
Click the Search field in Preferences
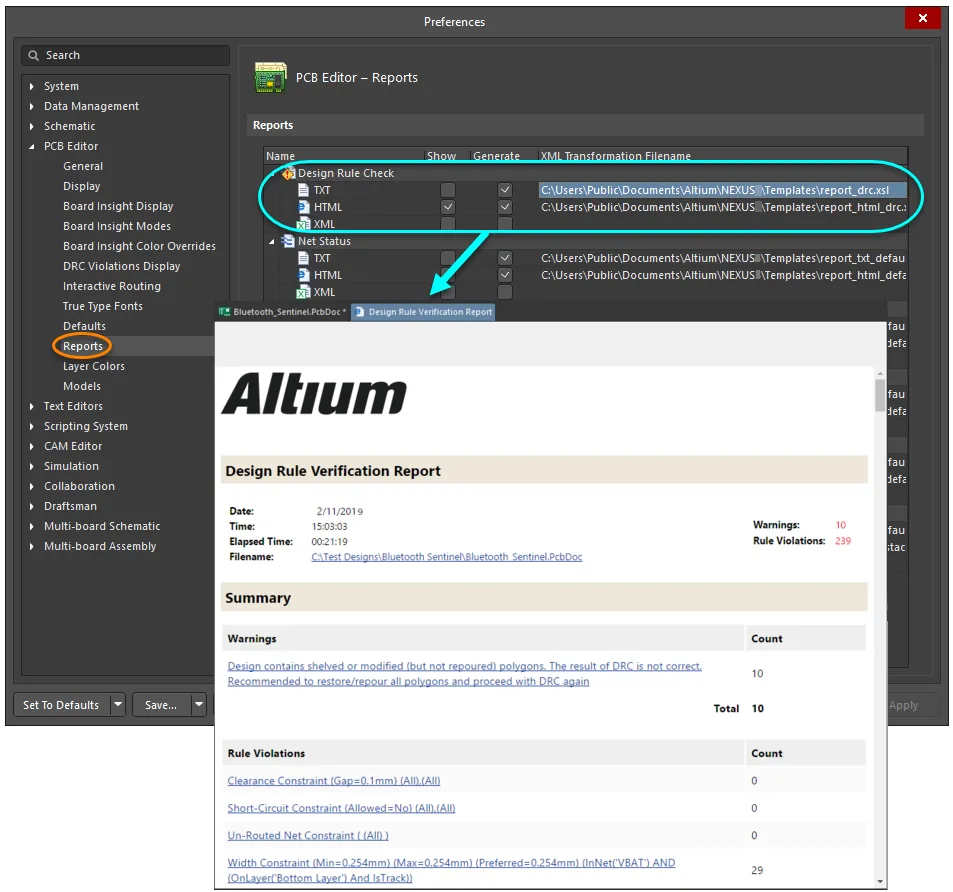tap(126, 55)
